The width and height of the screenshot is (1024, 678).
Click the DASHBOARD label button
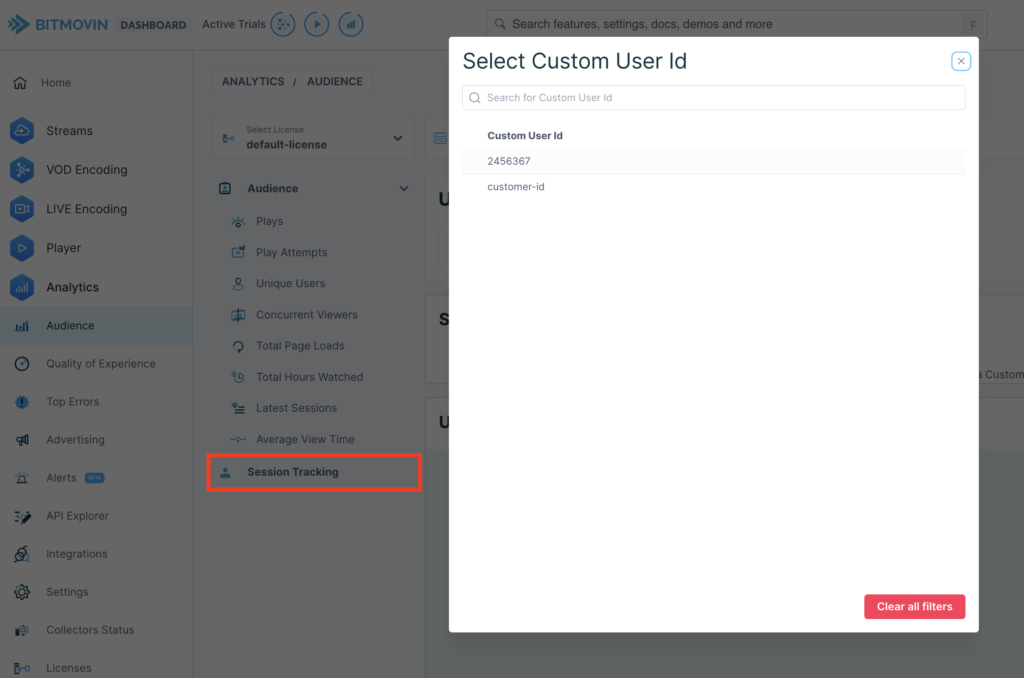[153, 25]
